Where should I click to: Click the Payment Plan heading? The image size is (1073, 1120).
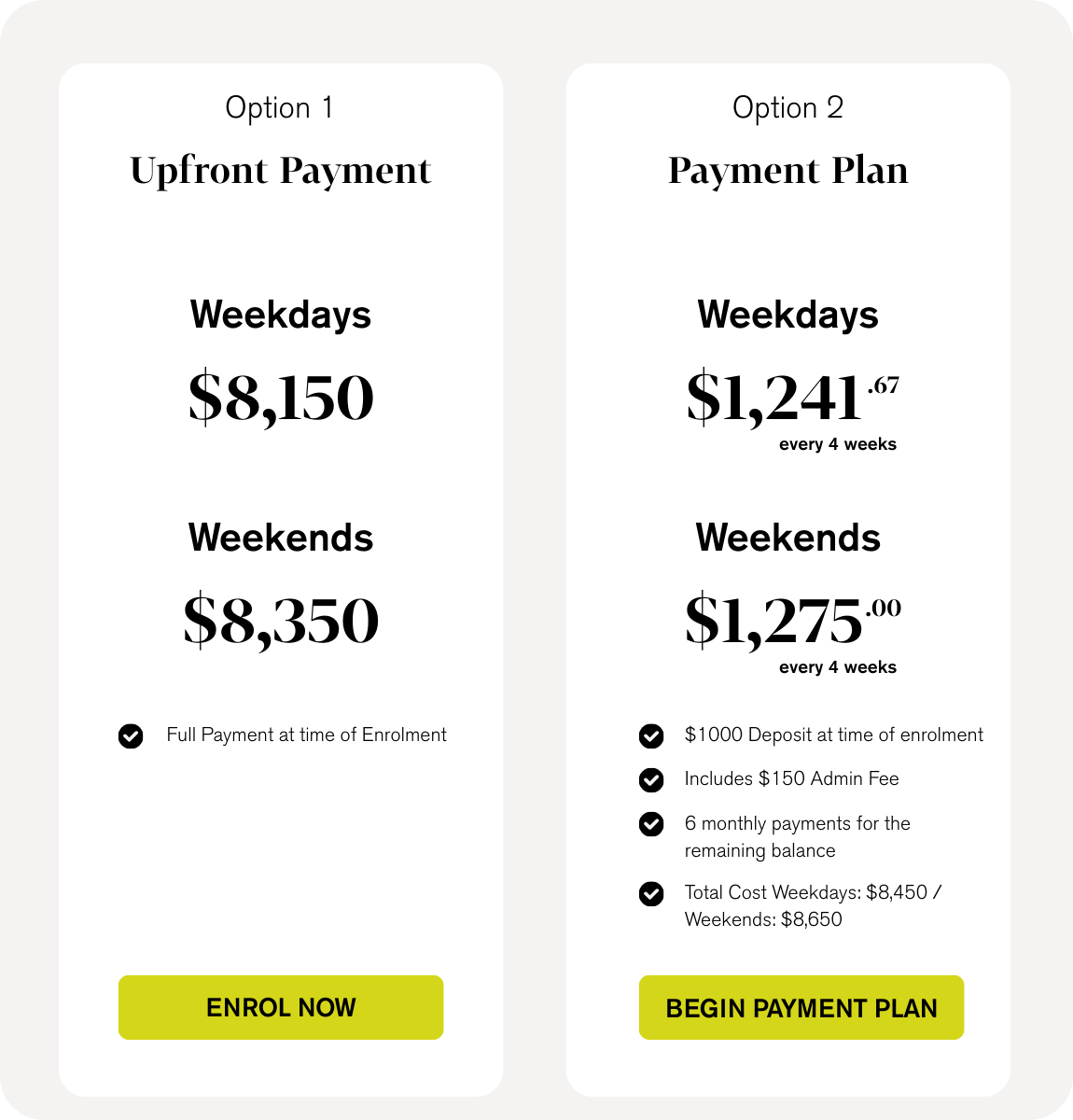tap(788, 171)
